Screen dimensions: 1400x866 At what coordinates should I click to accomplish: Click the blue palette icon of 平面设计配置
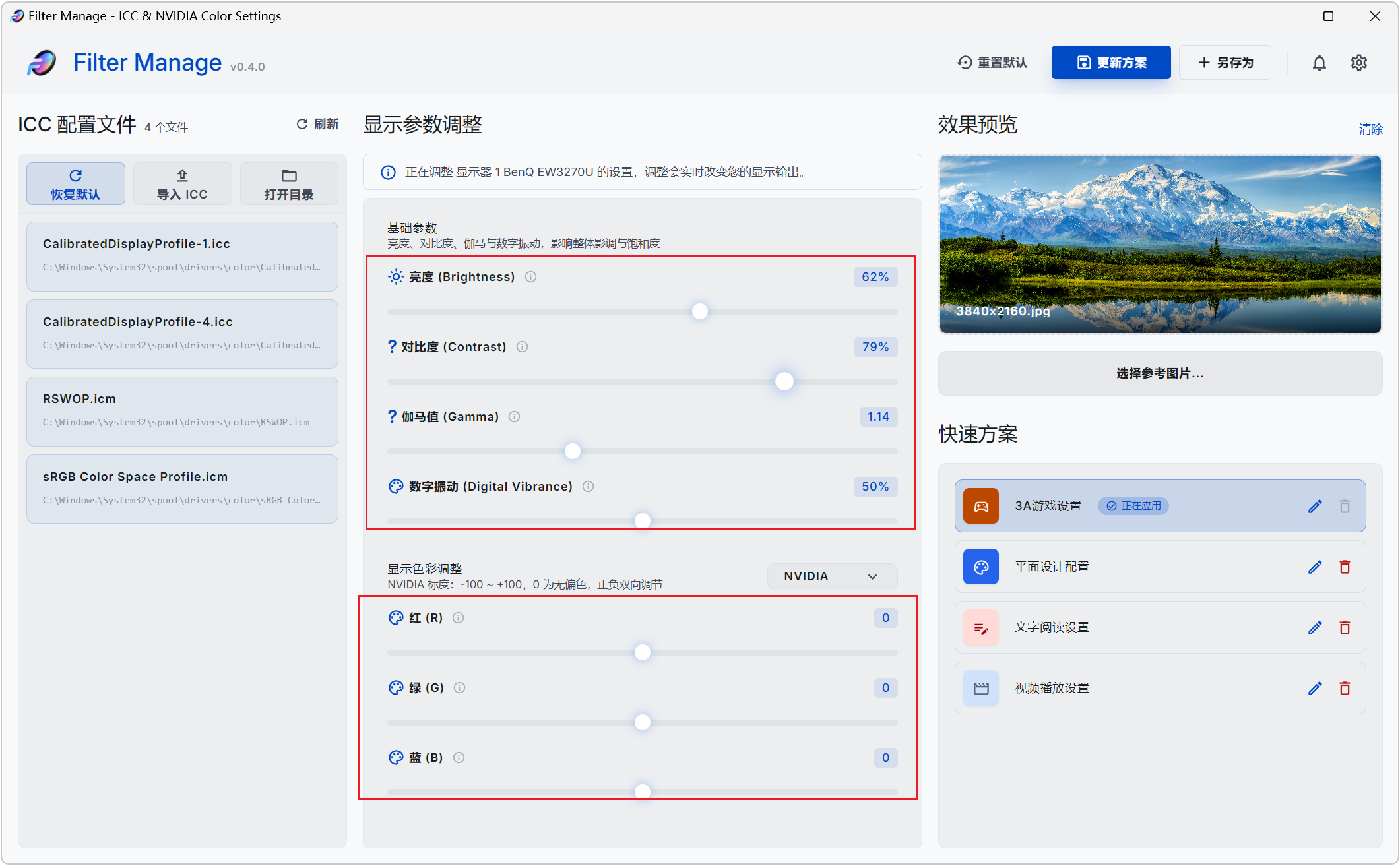click(981, 567)
